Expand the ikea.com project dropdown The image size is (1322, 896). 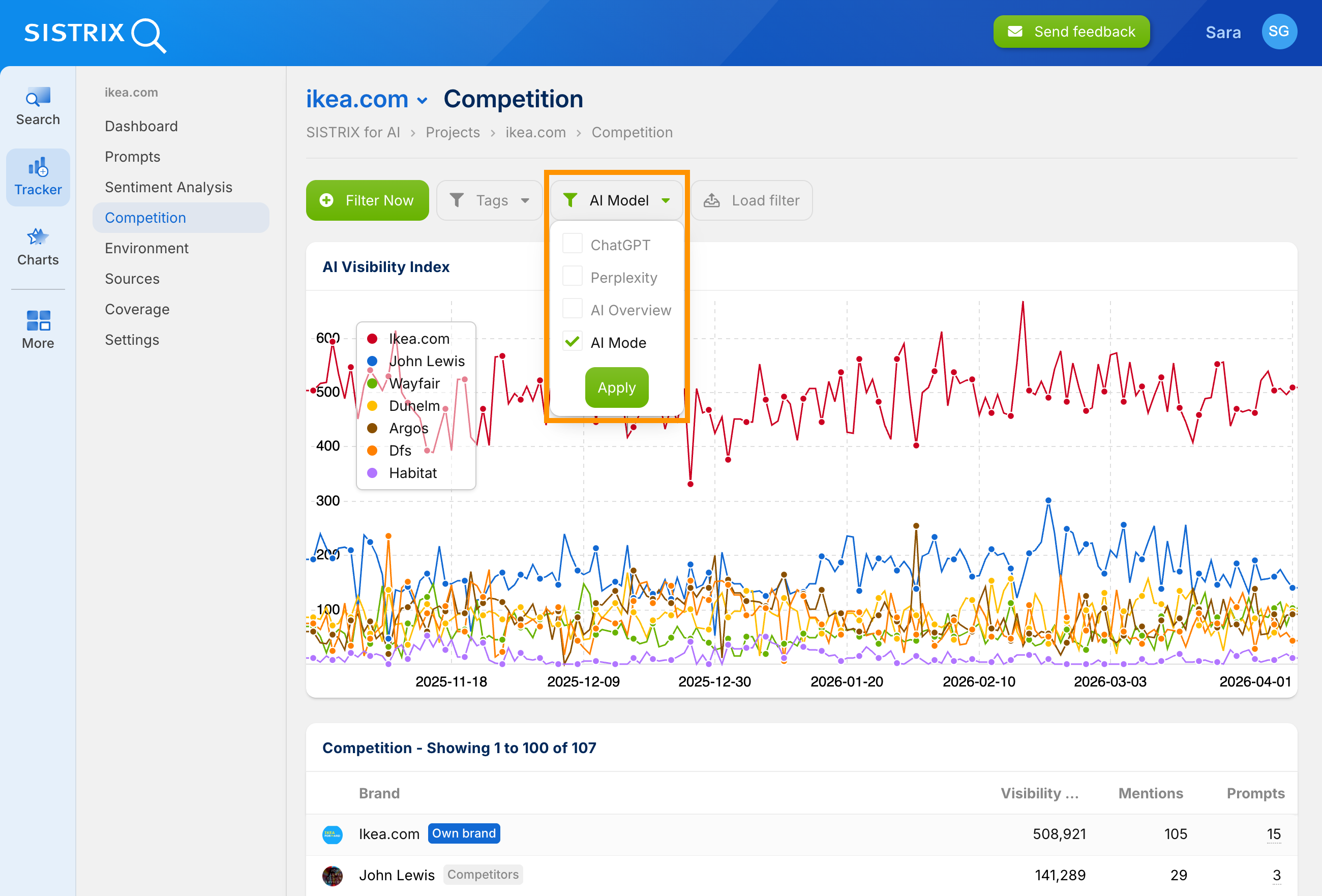coord(422,100)
